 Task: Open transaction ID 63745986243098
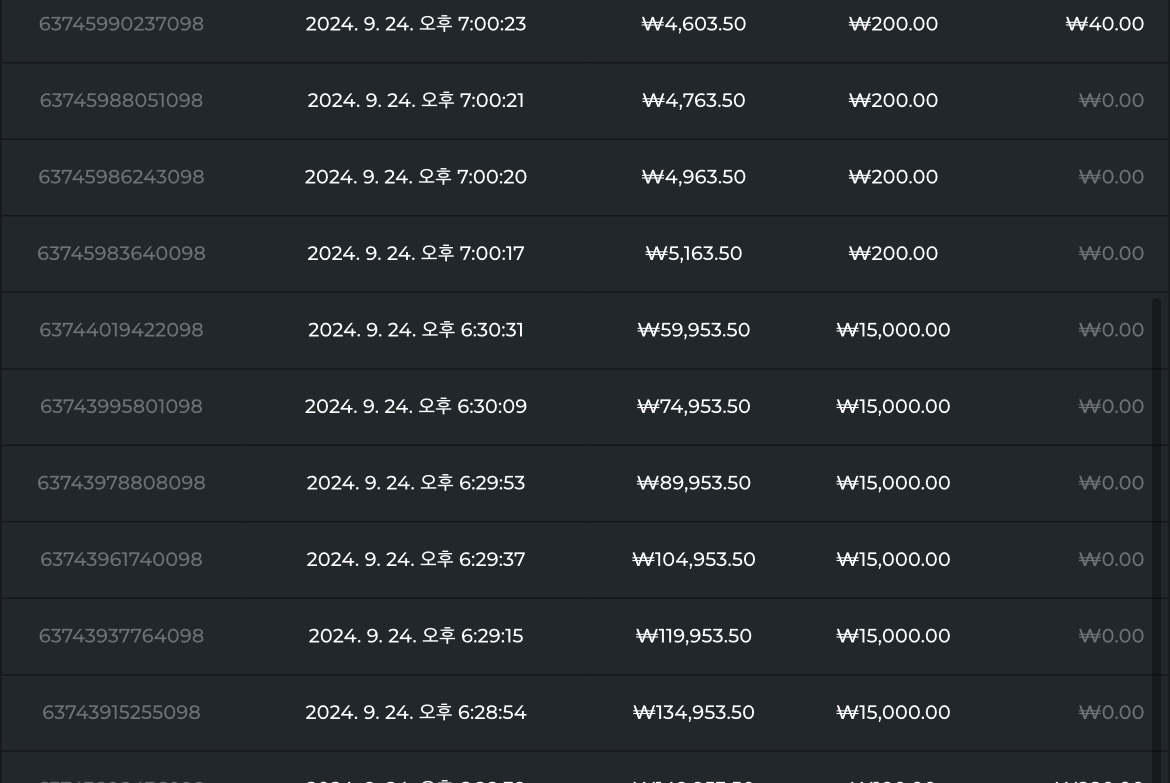click(121, 177)
